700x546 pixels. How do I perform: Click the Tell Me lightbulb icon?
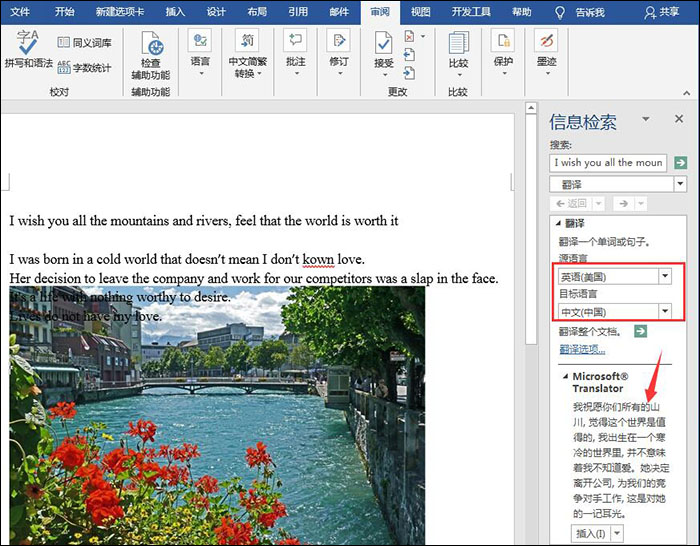(560, 13)
